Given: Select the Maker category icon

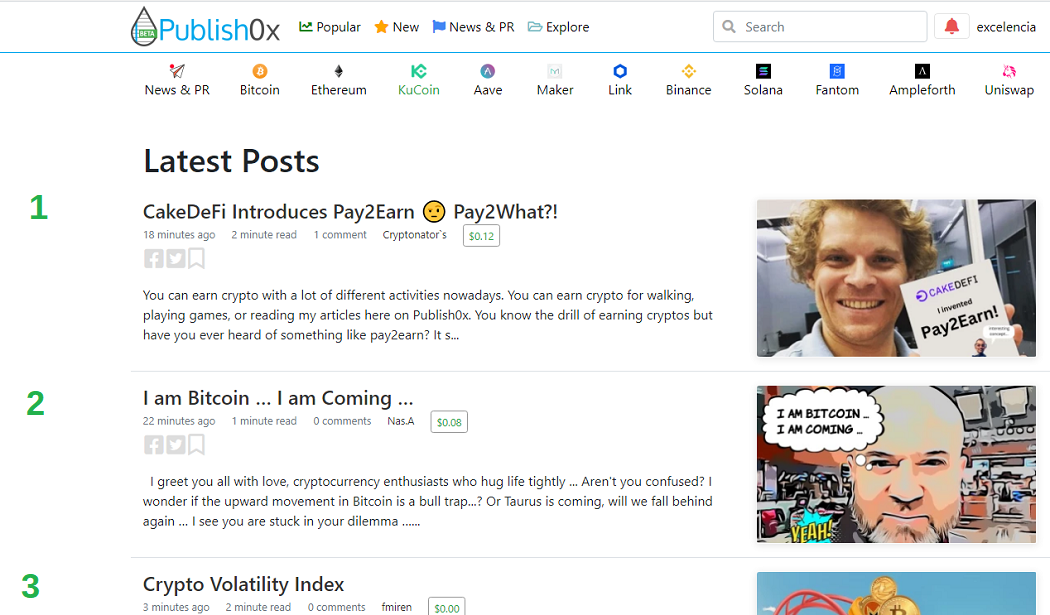Looking at the screenshot, I should [554, 71].
